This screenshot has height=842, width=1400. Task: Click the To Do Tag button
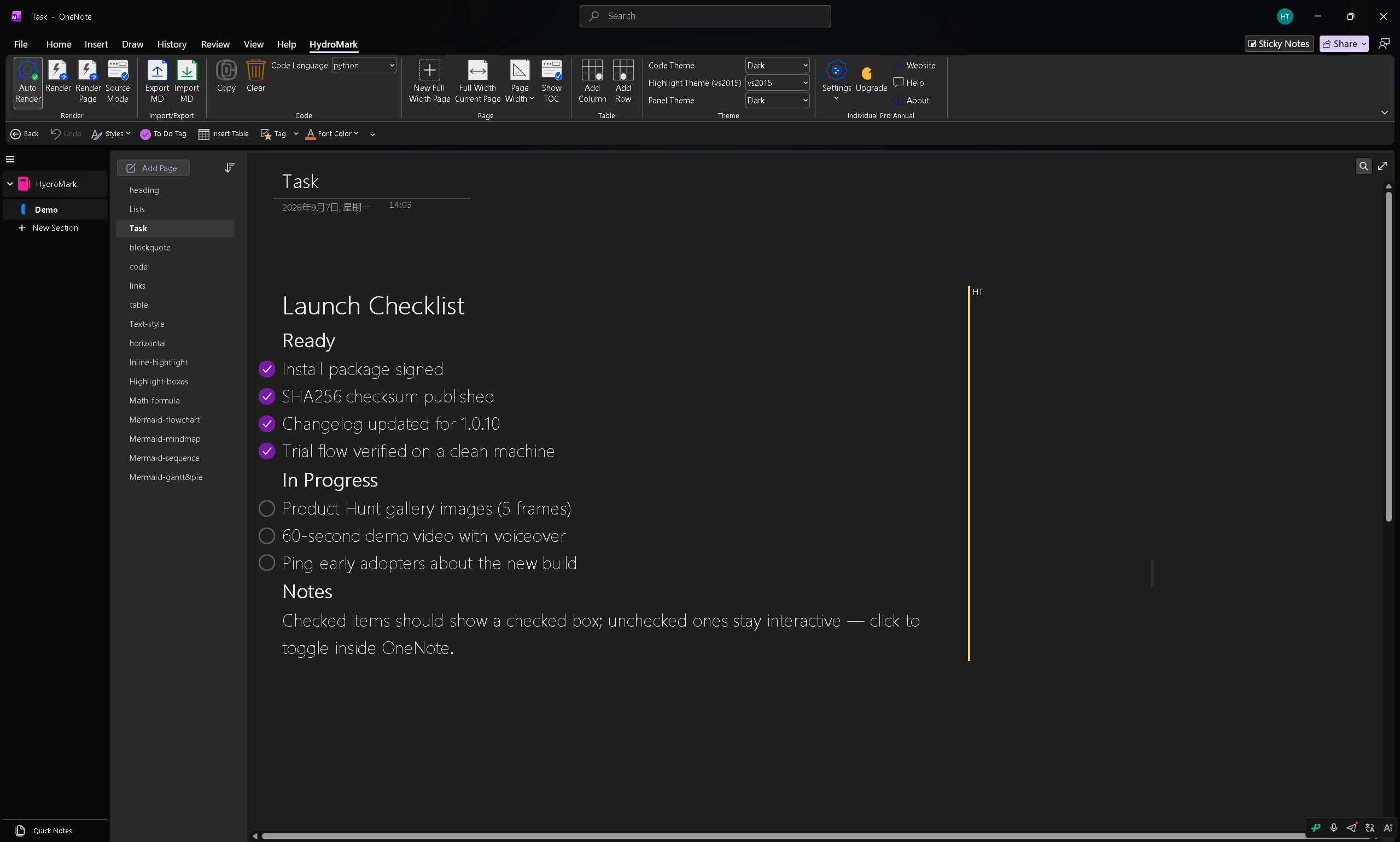click(x=163, y=134)
